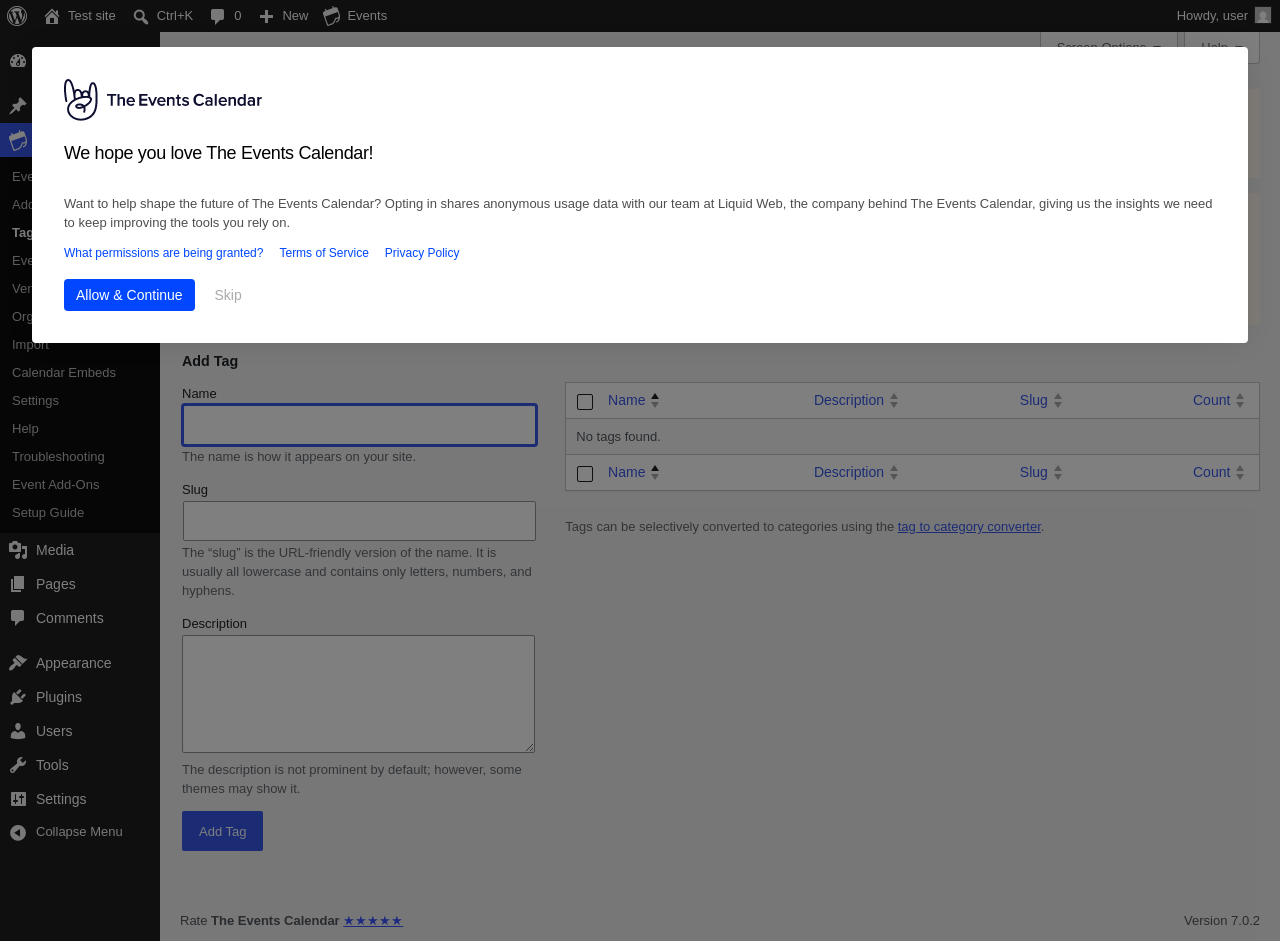
Task: Click Slug sort arrows in table footer
Action: pyautogui.click(x=1058, y=472)
